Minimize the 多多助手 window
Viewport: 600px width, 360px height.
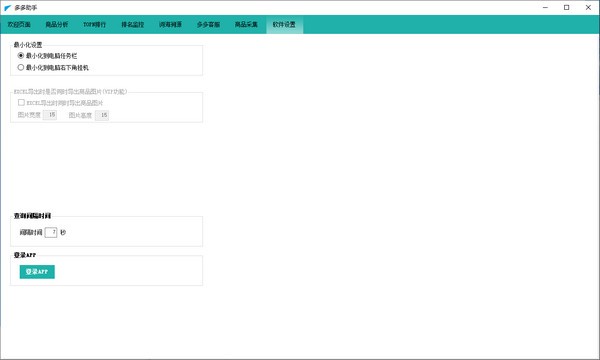coord(545,7)
